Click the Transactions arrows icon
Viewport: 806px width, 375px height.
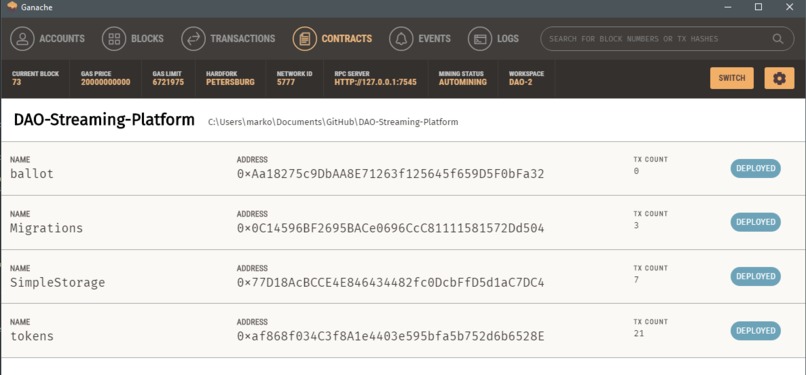click(193, 39)
